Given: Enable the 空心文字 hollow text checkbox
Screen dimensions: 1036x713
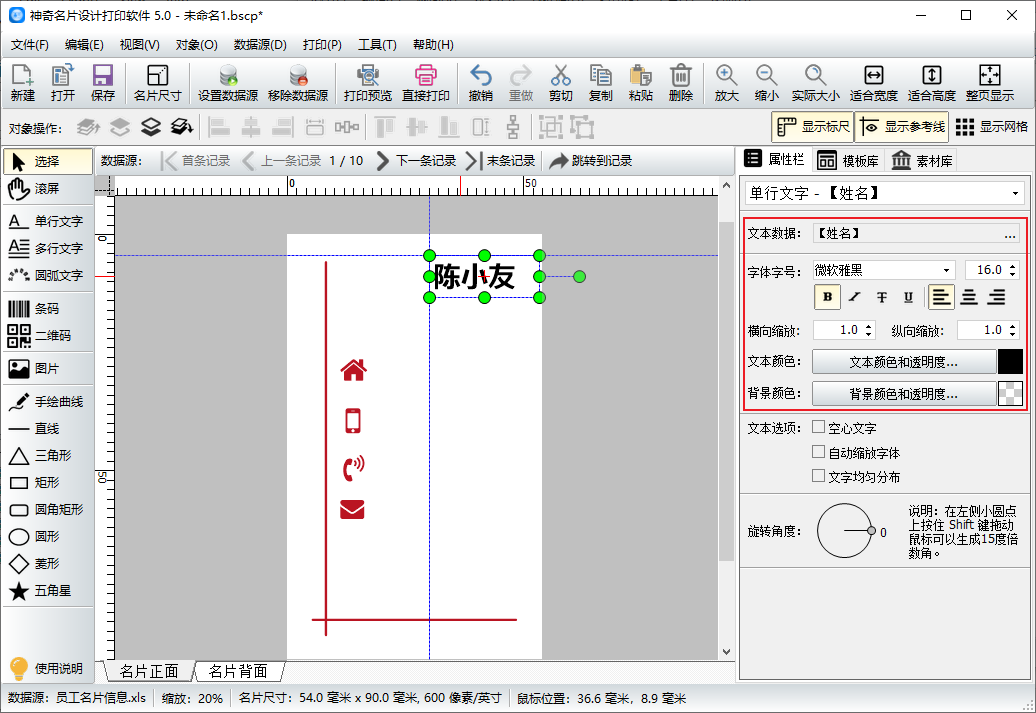Looking at the screenshot, I should [x=819, y=427].
